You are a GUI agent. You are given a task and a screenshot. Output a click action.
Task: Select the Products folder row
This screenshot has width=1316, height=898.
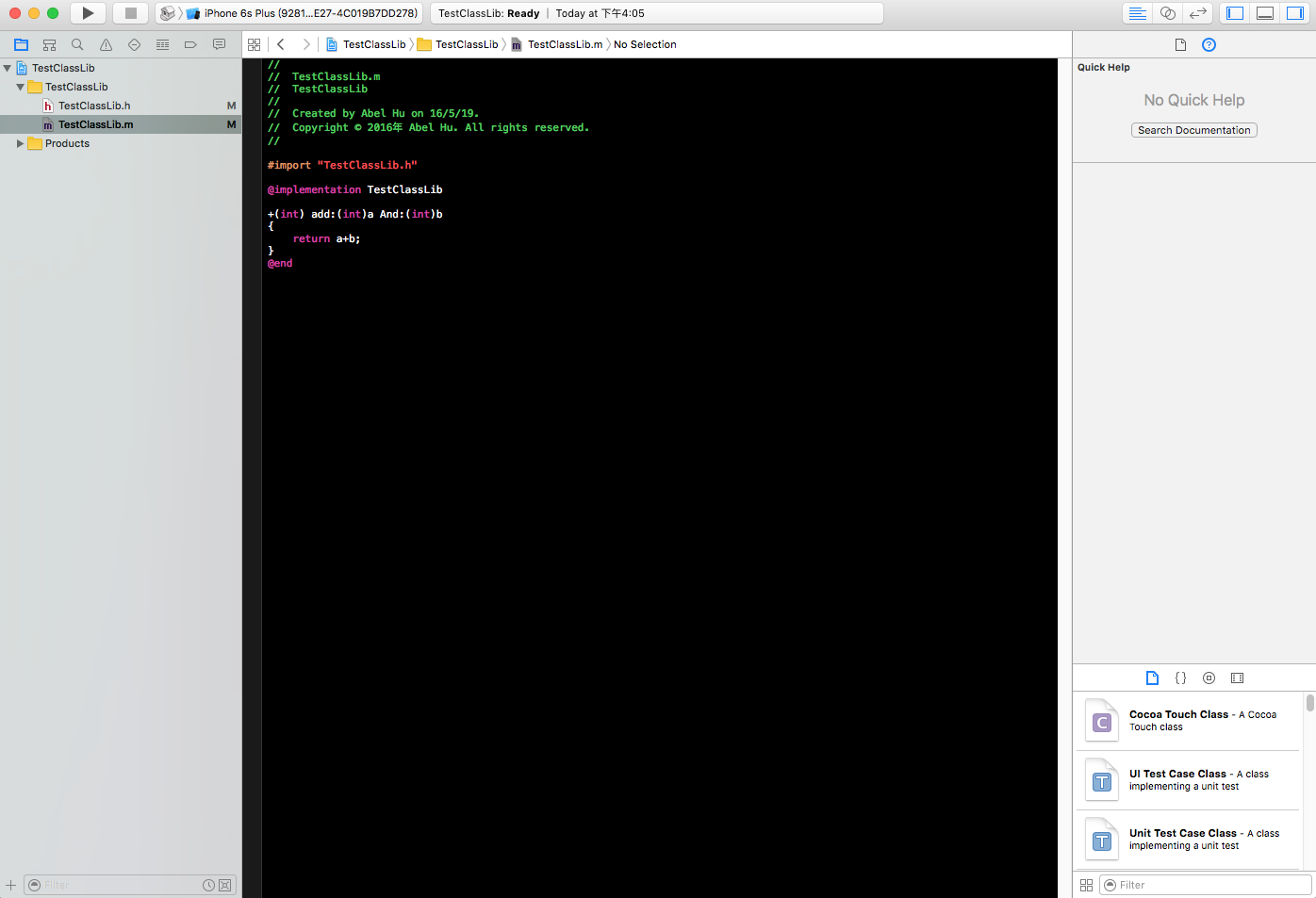(x=121, y=143)
